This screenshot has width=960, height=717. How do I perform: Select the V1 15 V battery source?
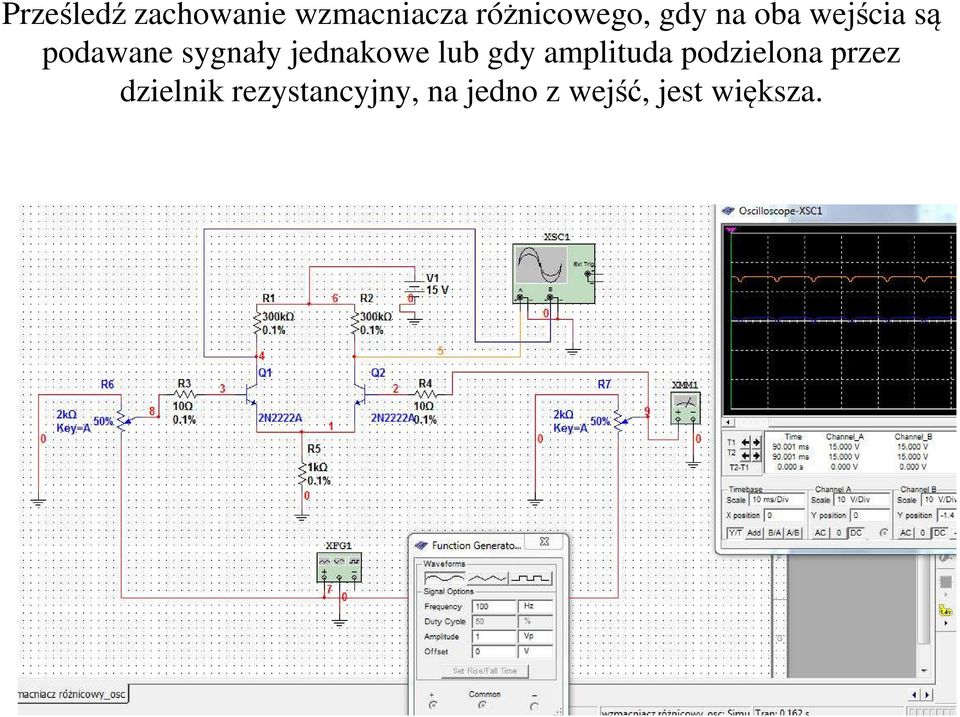(414, 288)
